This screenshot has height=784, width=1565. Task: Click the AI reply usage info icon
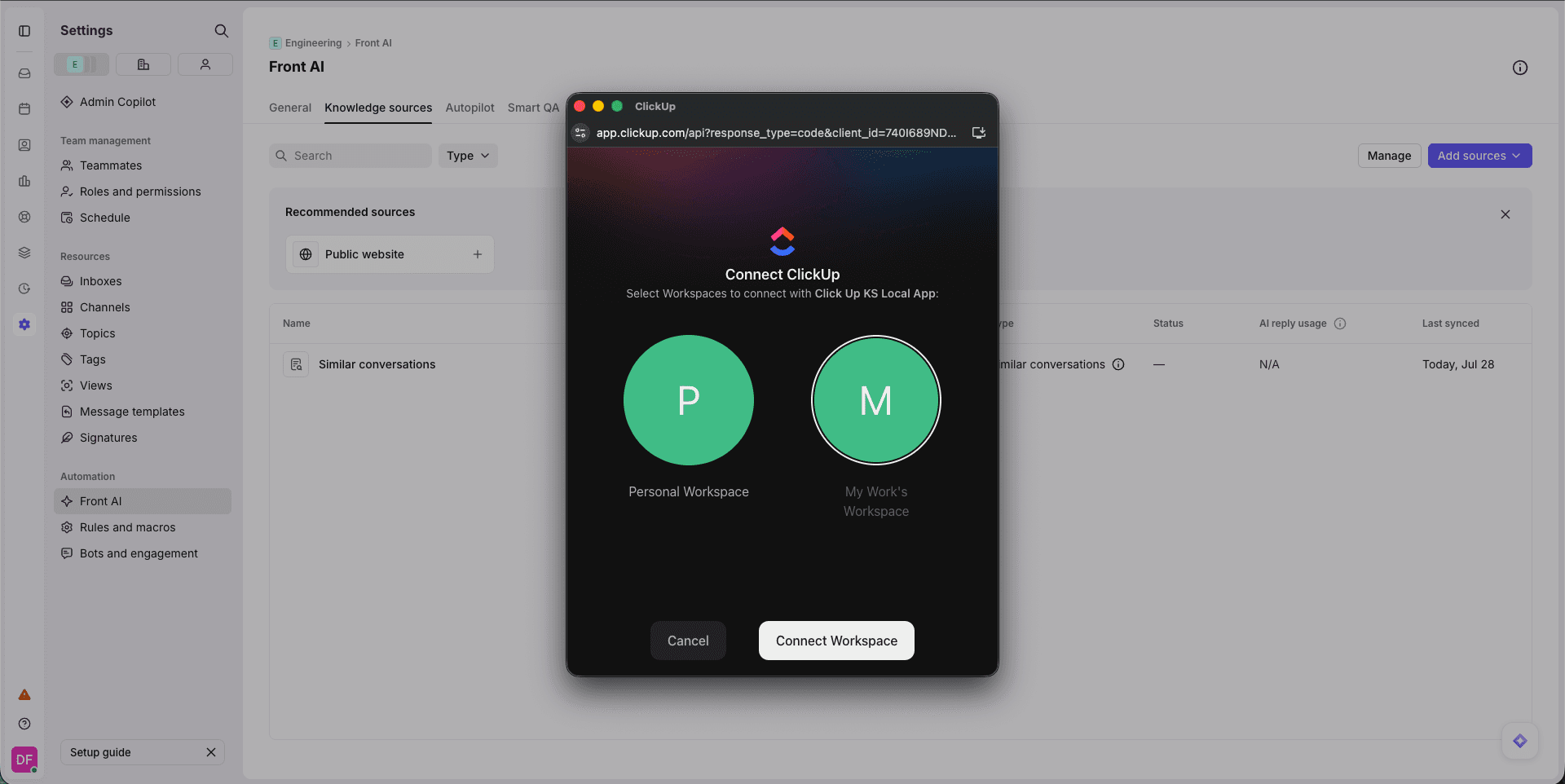click(1340, 324)
